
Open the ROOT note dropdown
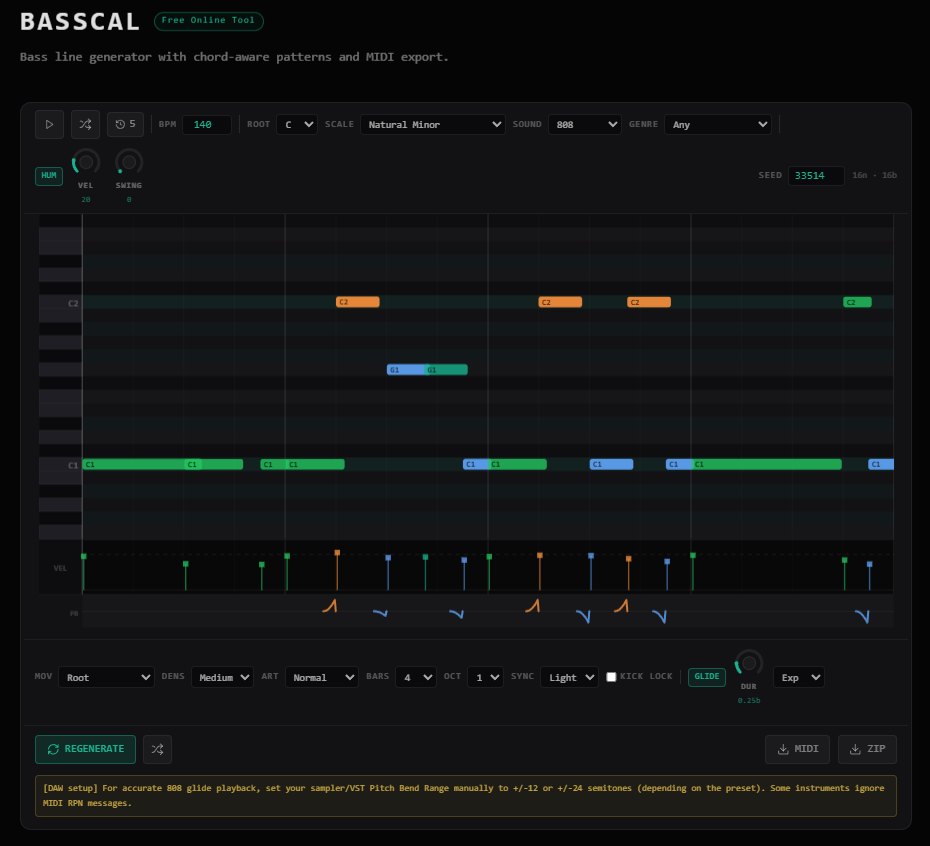pos(297,125)
